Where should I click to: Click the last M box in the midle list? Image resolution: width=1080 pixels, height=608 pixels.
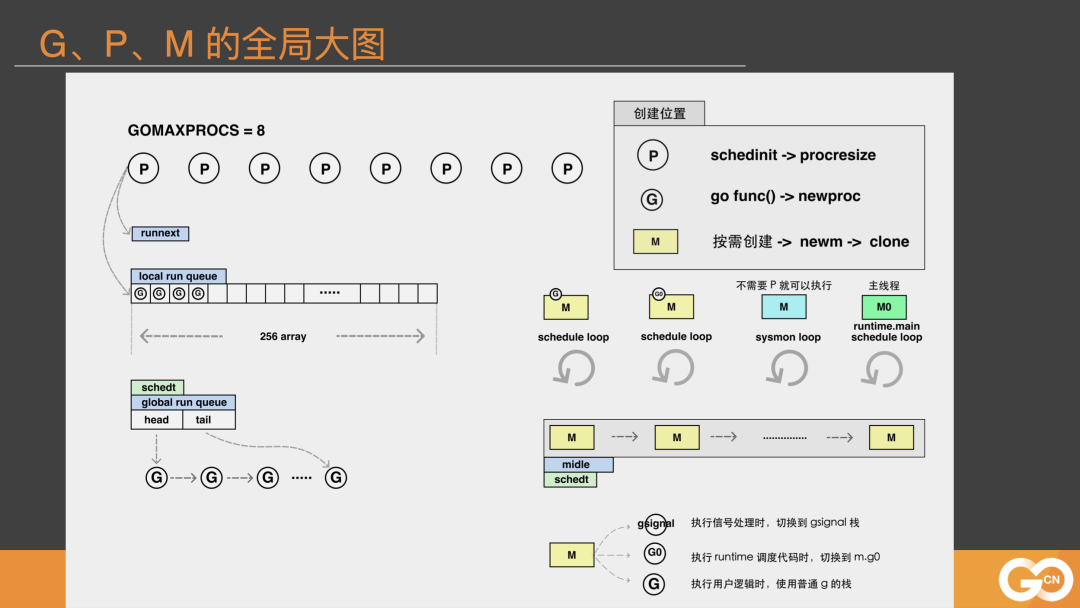click(891, 437)
